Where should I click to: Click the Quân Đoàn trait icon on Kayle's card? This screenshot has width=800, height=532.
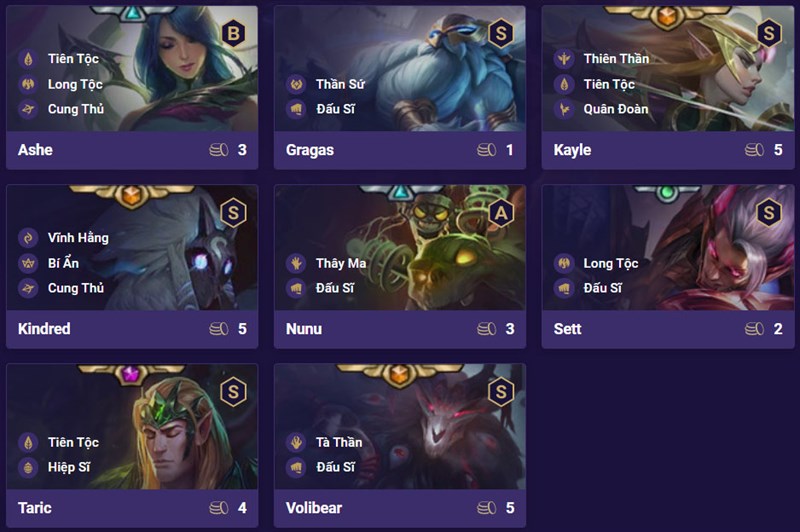[564, 109]
